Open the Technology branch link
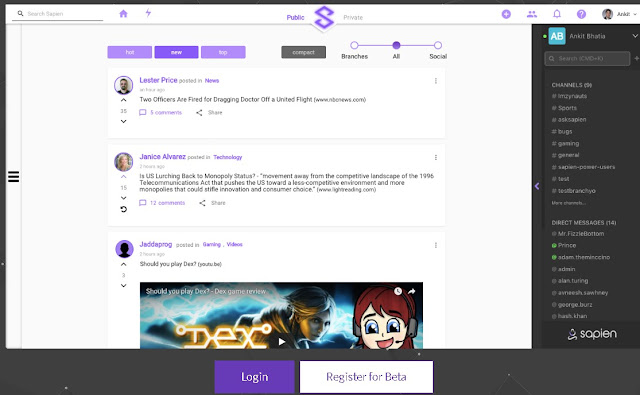640x395 pixels. point(228,157)
